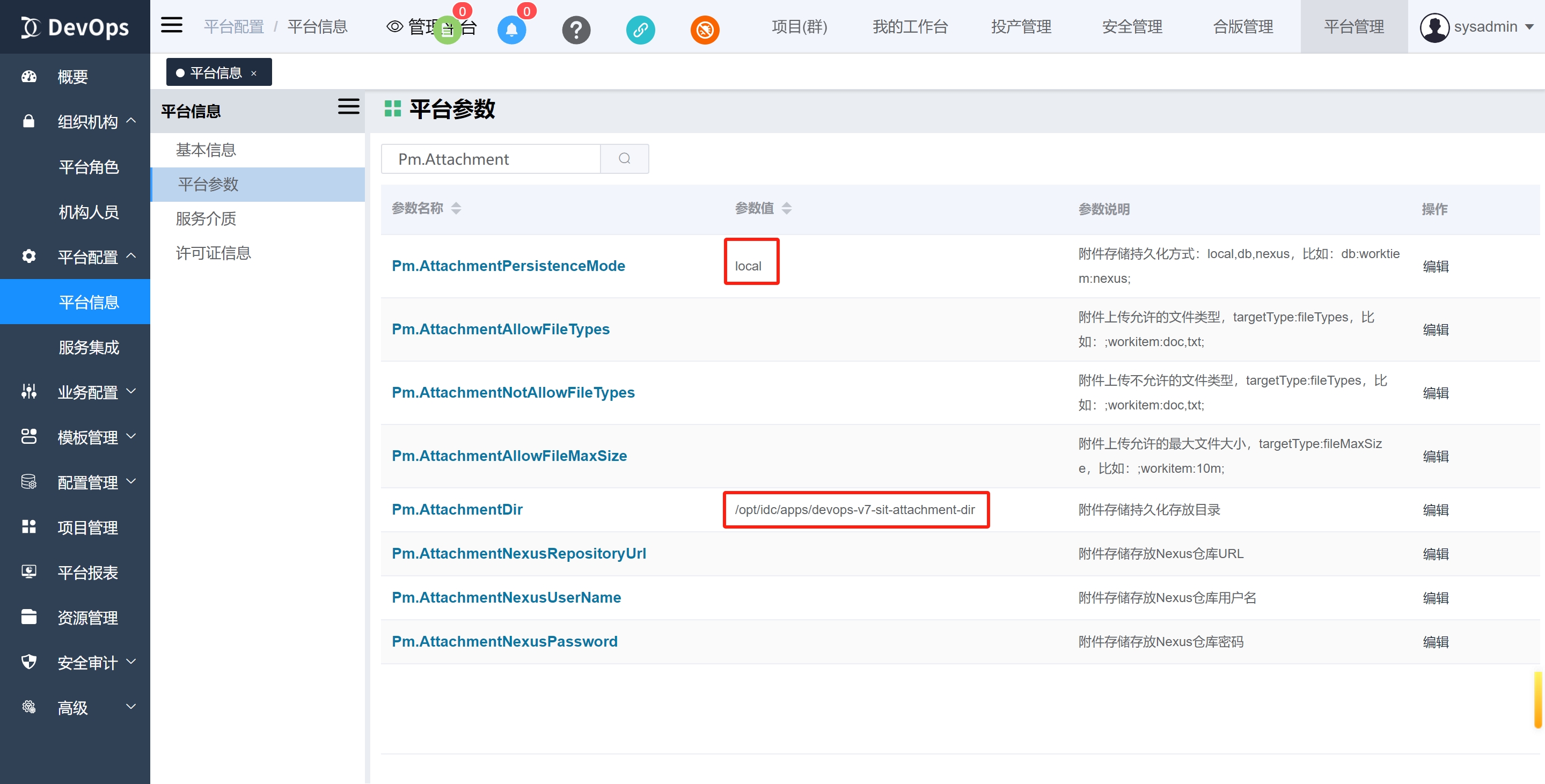The height and width of the screenshot is (784, 1545).
Task: Open the 安全管理 top menu
Action: 1132,27
